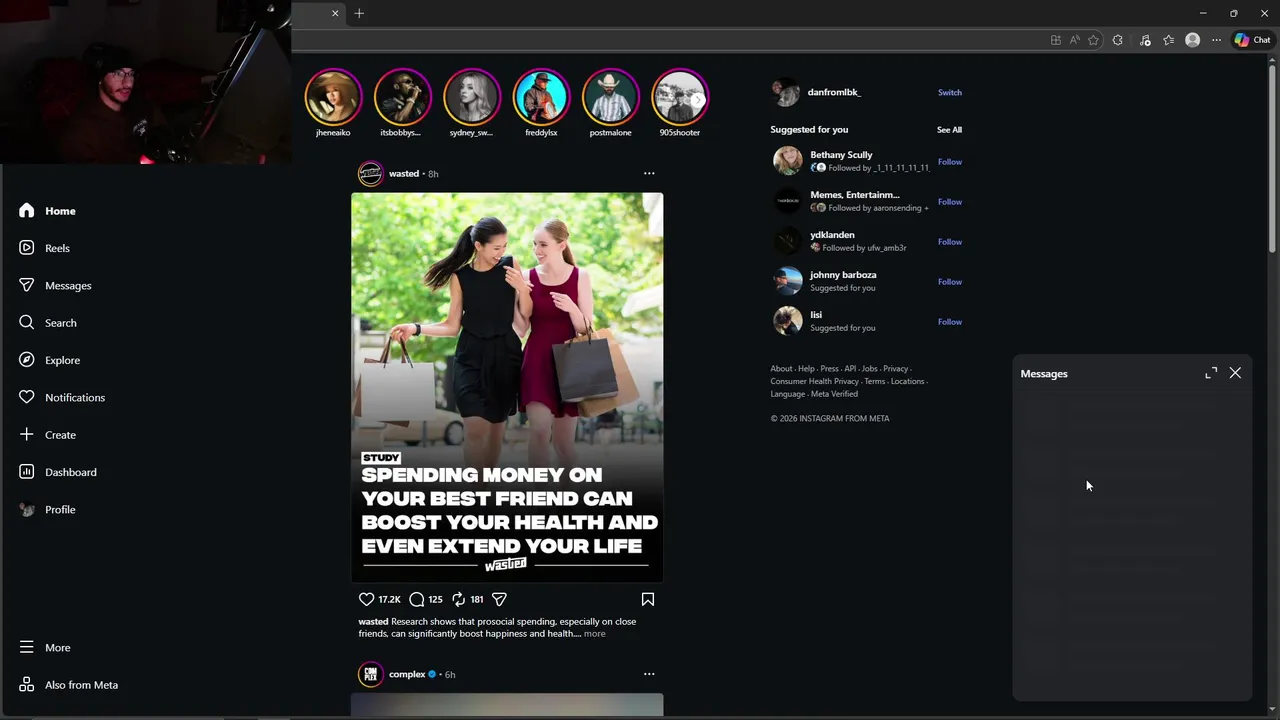This screenshot has width=1280, height=720.
Task: Click the read aloud icon in address bar
Action: (1074, 40)
